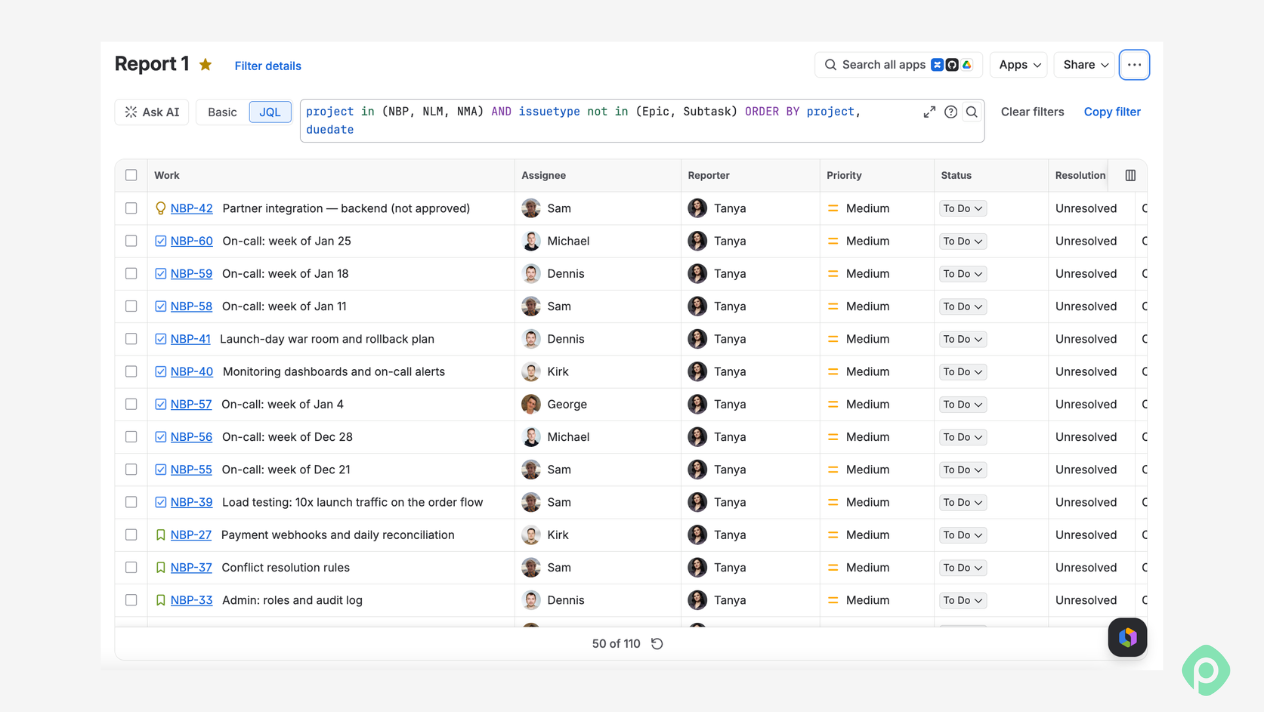Switch to JQL search mode
The image size is (1264, 712).
270,112
